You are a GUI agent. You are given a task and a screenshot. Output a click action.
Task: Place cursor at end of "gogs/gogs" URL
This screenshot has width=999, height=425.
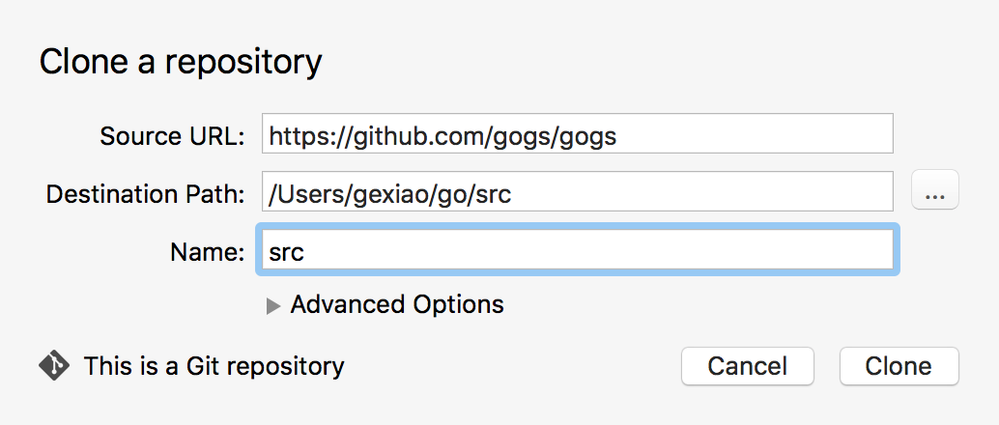pos(617,136)
